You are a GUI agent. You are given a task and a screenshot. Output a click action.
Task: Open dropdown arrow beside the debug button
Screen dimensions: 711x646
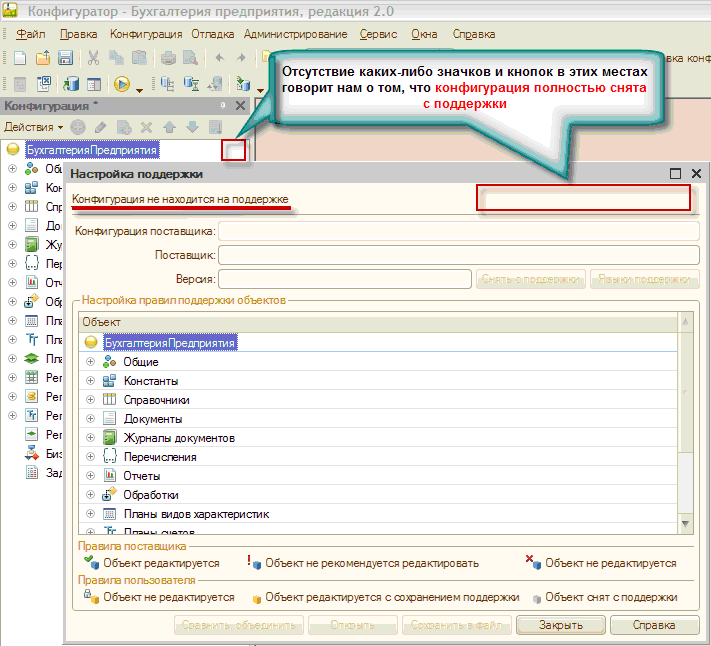pos(140,88)
